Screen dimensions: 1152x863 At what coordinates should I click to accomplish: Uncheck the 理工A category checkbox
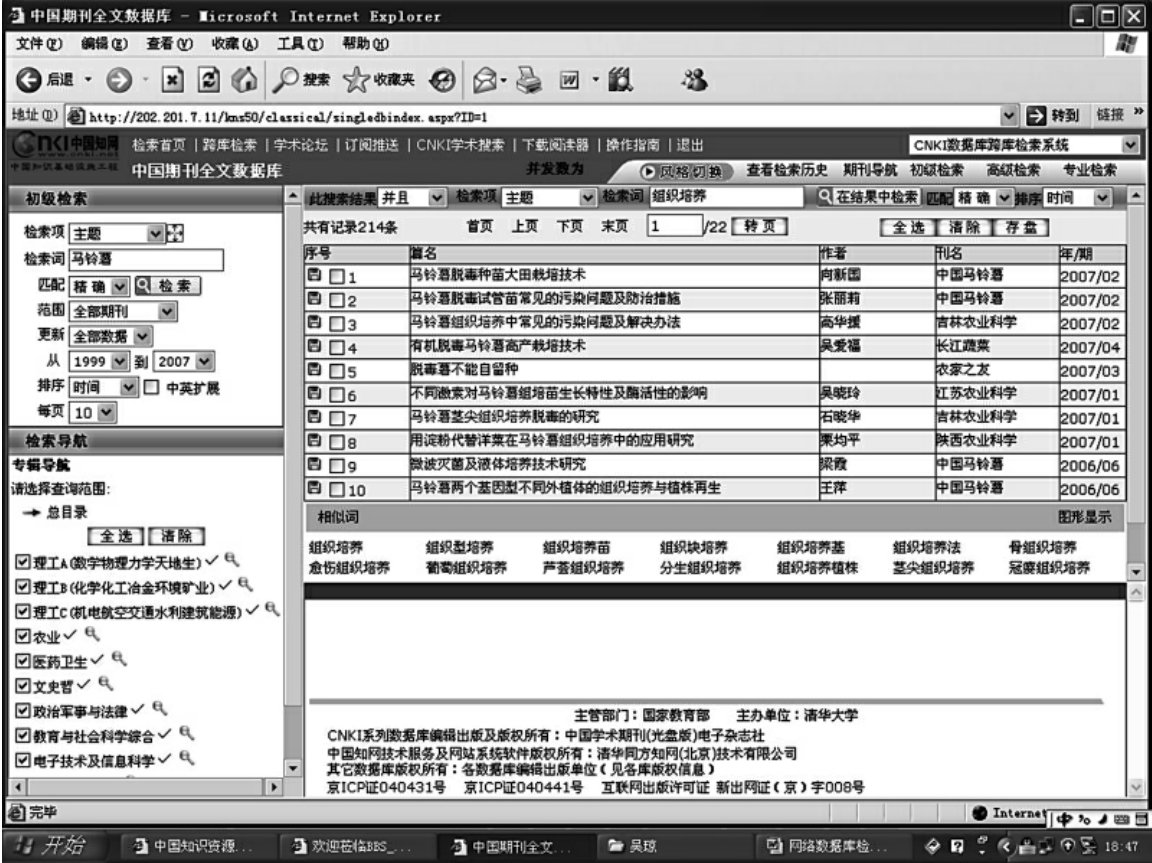tap(22, 563)
